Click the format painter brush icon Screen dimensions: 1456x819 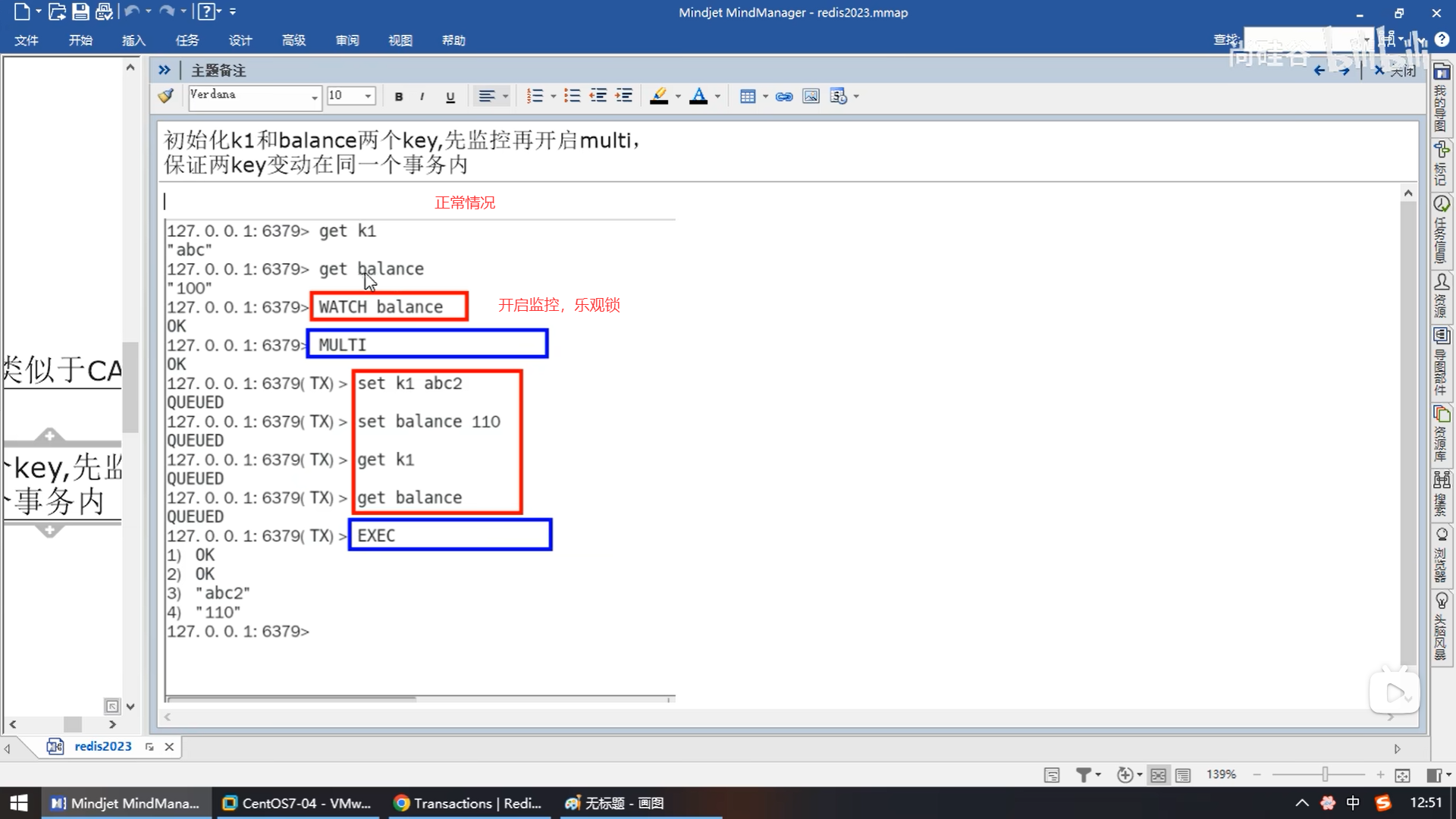(x=165, y=96)
